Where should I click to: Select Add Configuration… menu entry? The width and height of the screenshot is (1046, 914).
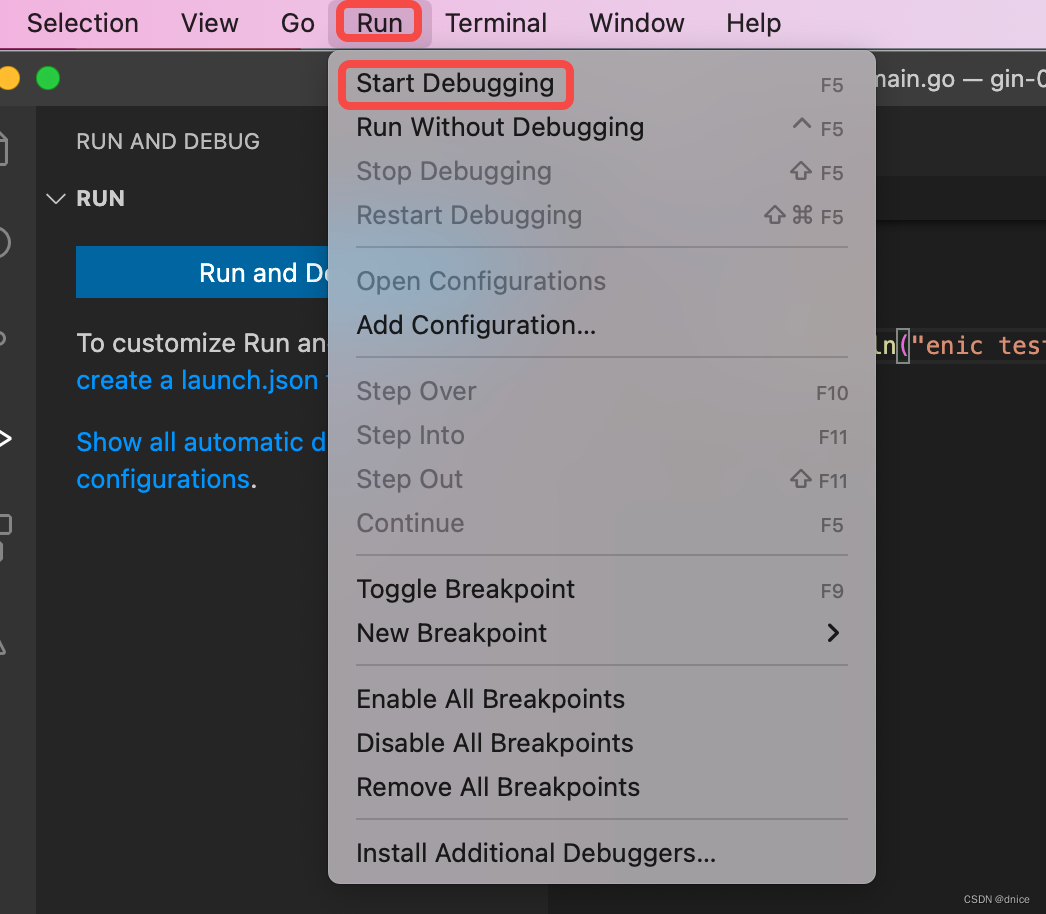click(476, 326)
